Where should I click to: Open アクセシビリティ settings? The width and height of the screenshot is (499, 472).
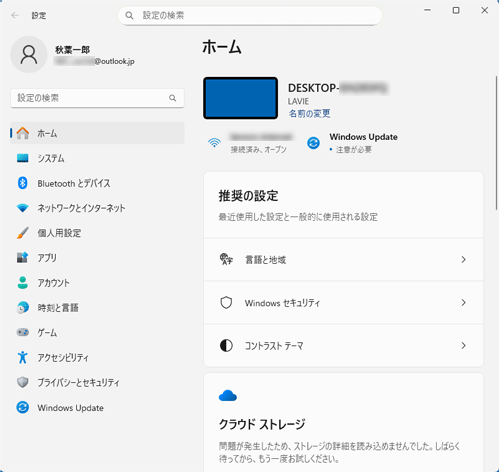click(x=97, y=357)
